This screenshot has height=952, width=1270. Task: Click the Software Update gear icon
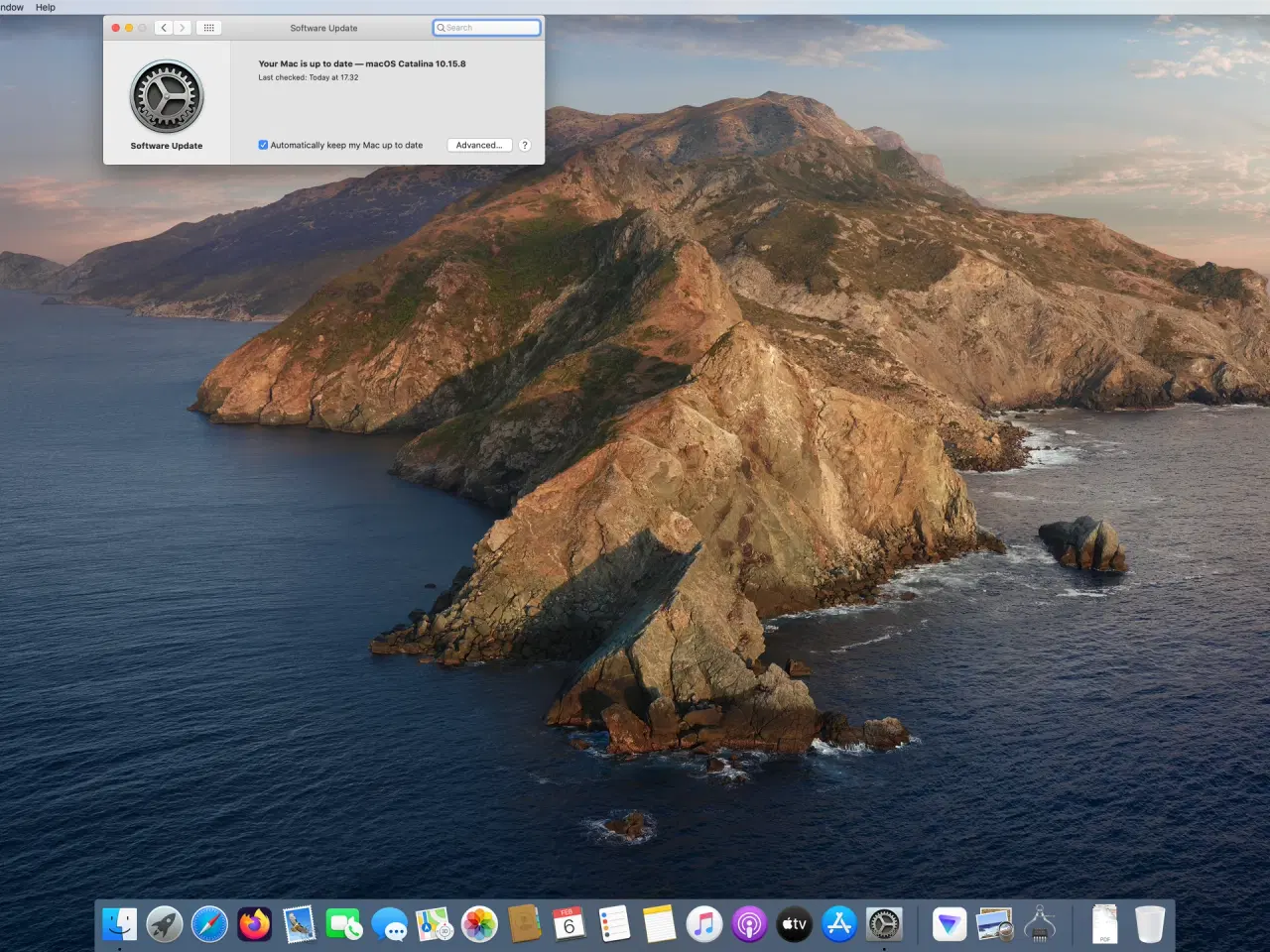point(166,96)
